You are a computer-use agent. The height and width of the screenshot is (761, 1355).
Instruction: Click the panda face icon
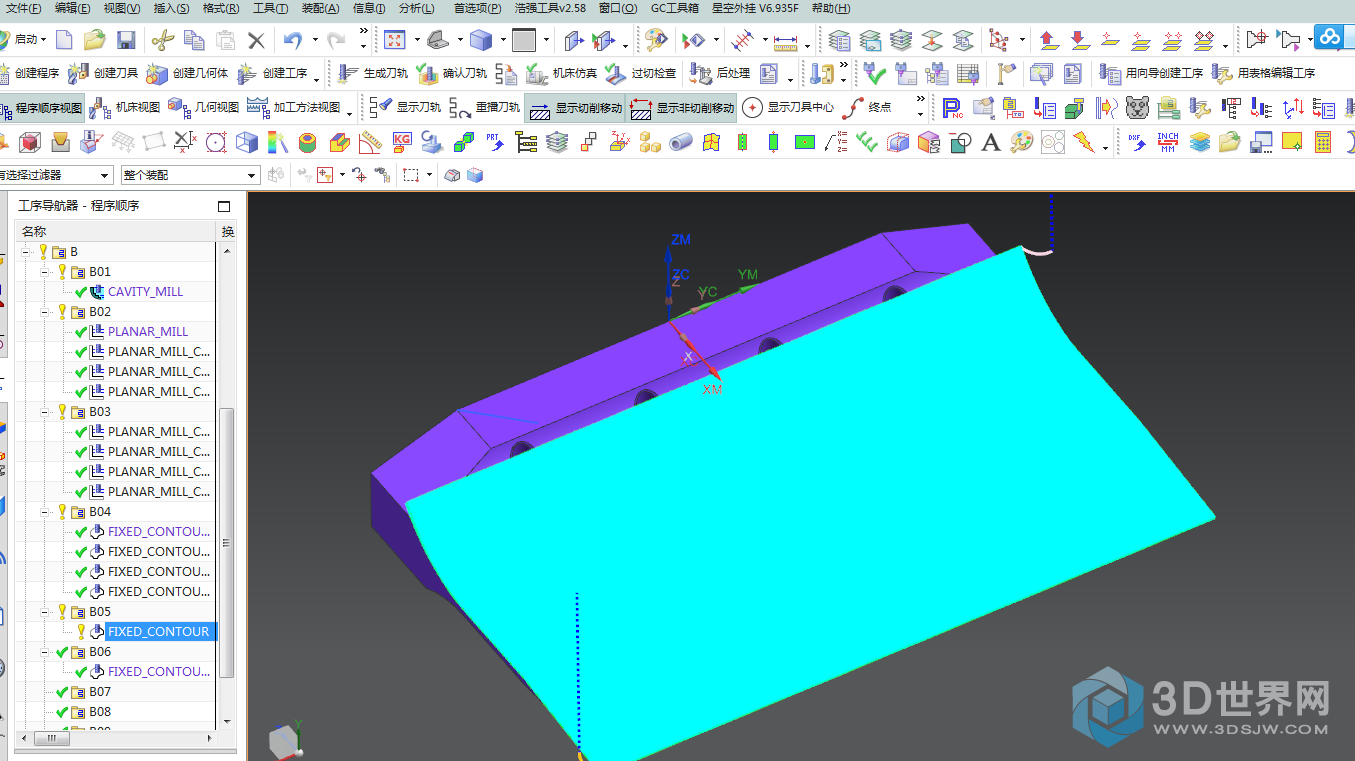click(1137, 108)
